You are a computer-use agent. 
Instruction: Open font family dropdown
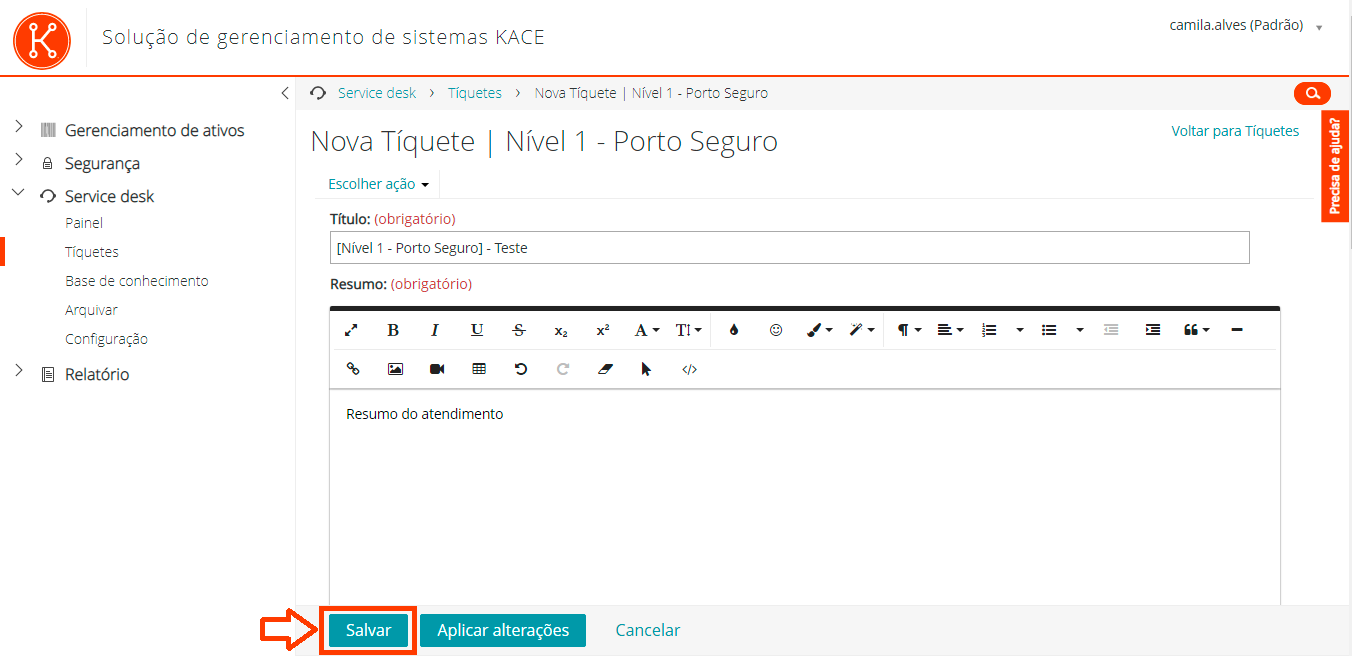(x=647, y=330)
